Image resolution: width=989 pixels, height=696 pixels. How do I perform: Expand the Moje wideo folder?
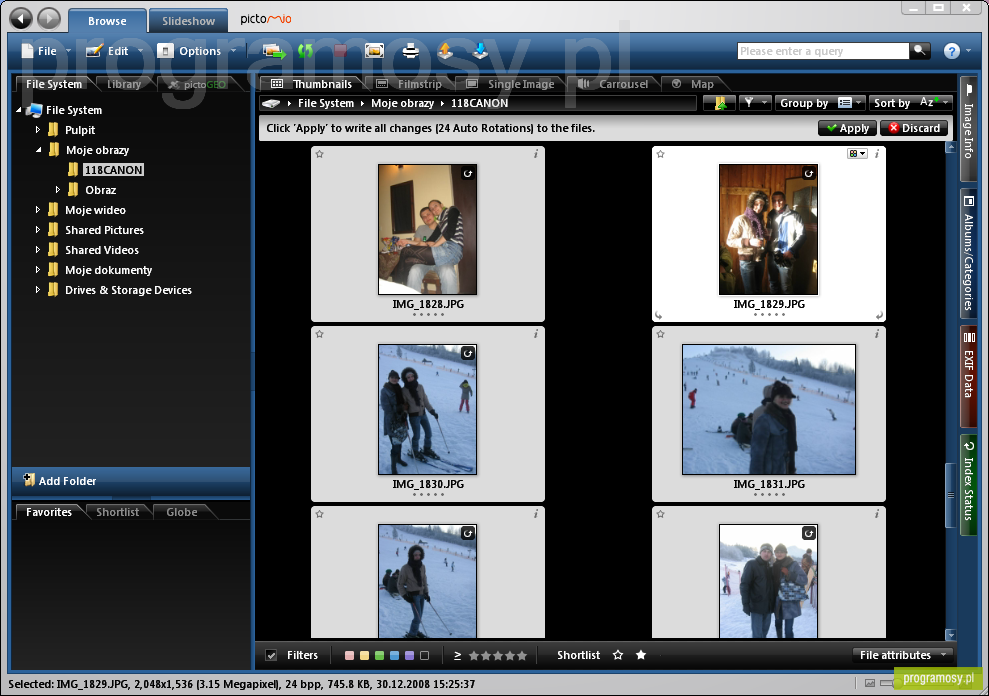(38, 209)
